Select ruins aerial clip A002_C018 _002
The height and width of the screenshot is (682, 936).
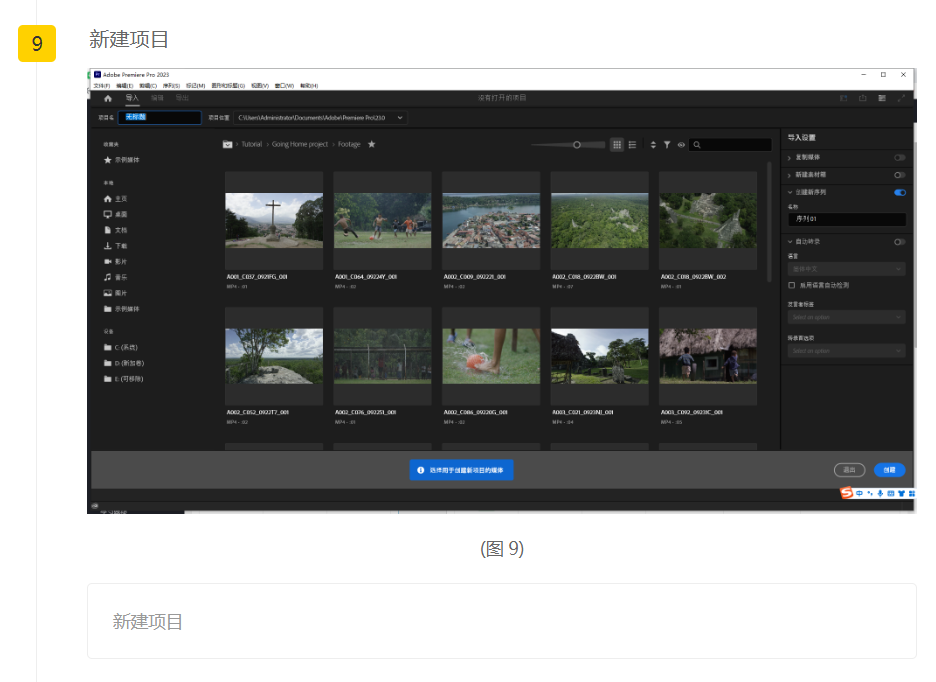(x=708, y=220)
